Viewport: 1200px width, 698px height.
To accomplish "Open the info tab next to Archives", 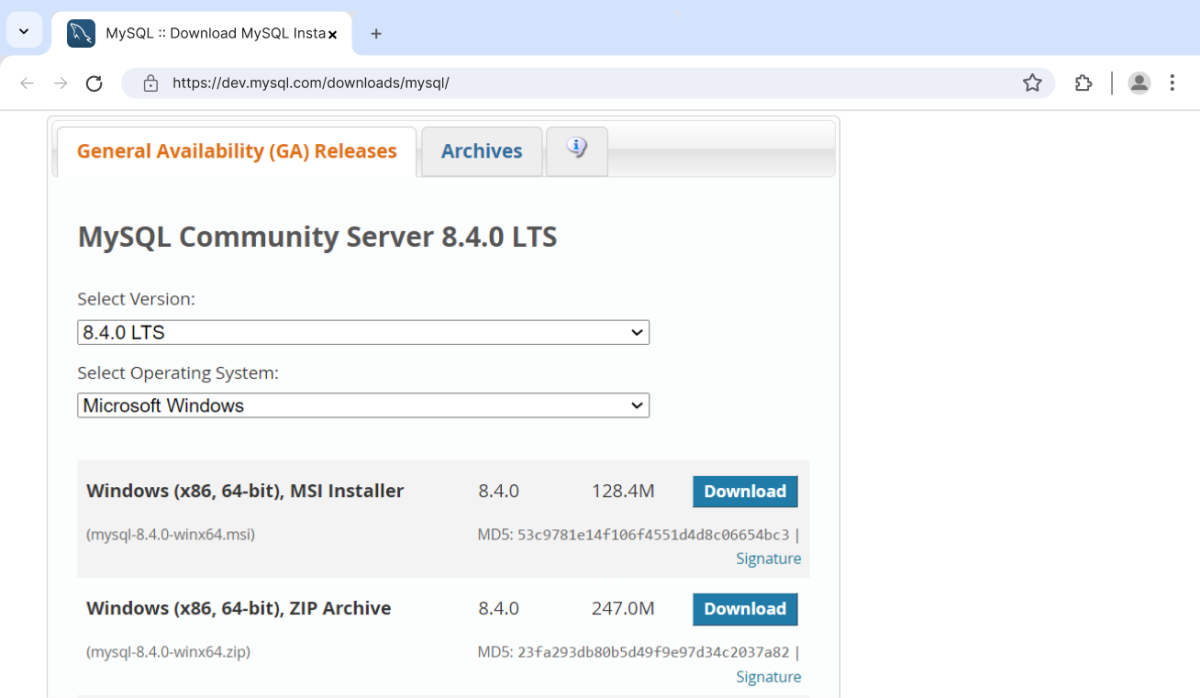I will pyautogui.click(x=576, y=146).
